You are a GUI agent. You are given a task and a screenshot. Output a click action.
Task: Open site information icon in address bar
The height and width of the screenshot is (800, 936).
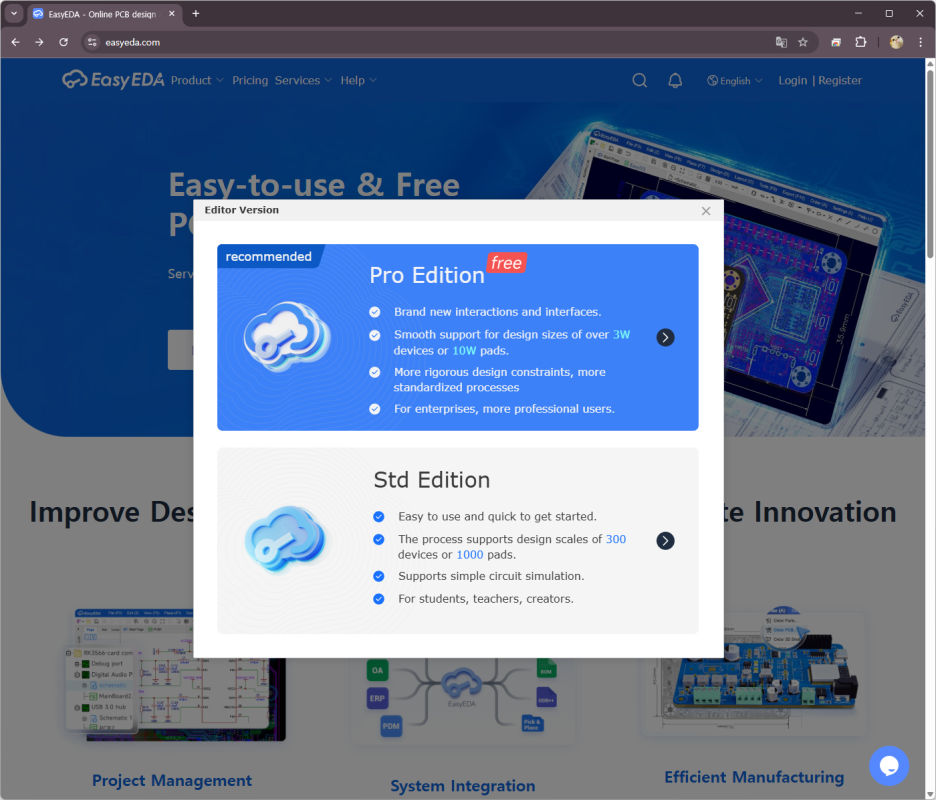92,42
